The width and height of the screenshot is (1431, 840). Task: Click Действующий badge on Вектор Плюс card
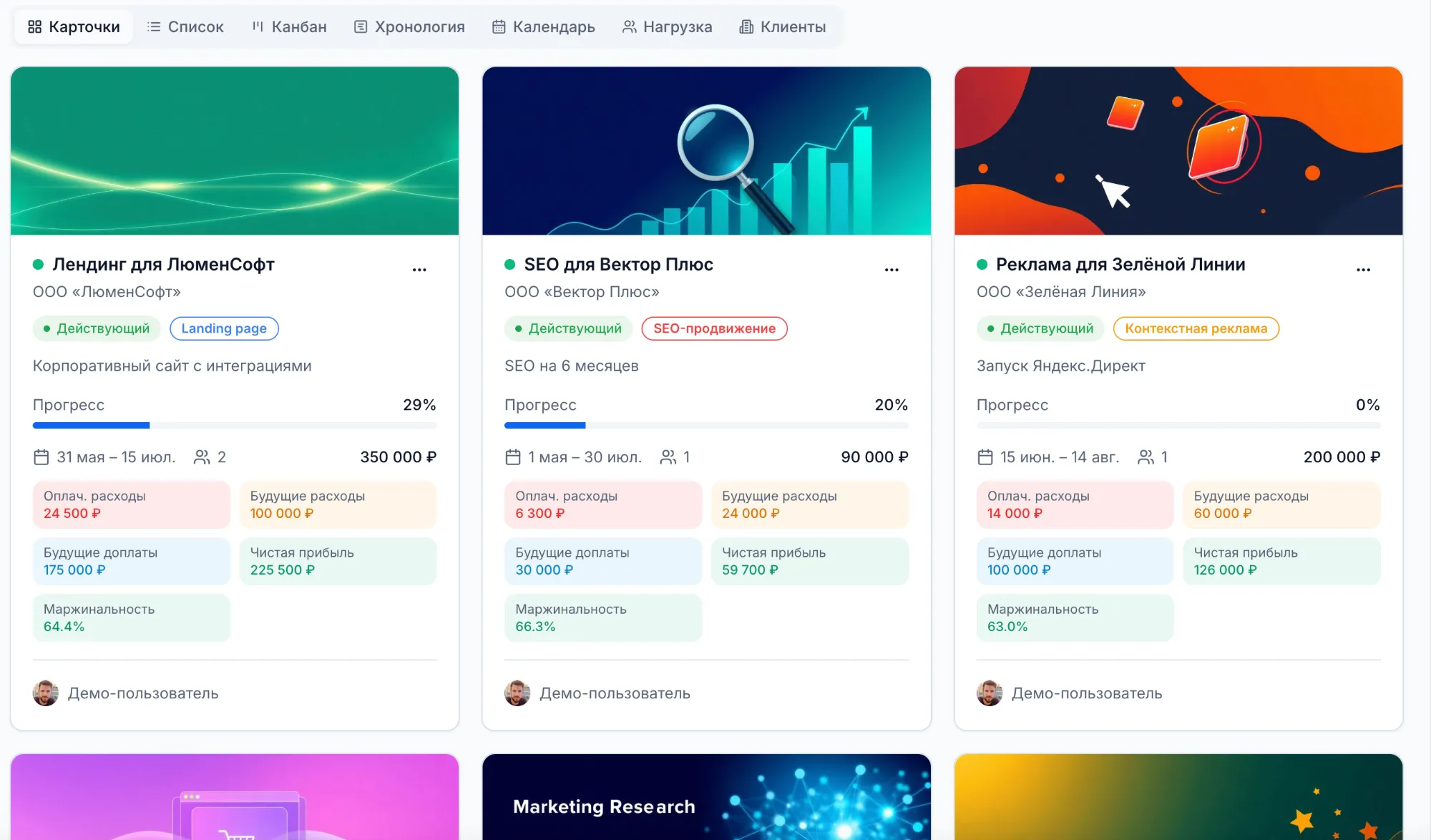pyautogui.click(x=568, y=328)
